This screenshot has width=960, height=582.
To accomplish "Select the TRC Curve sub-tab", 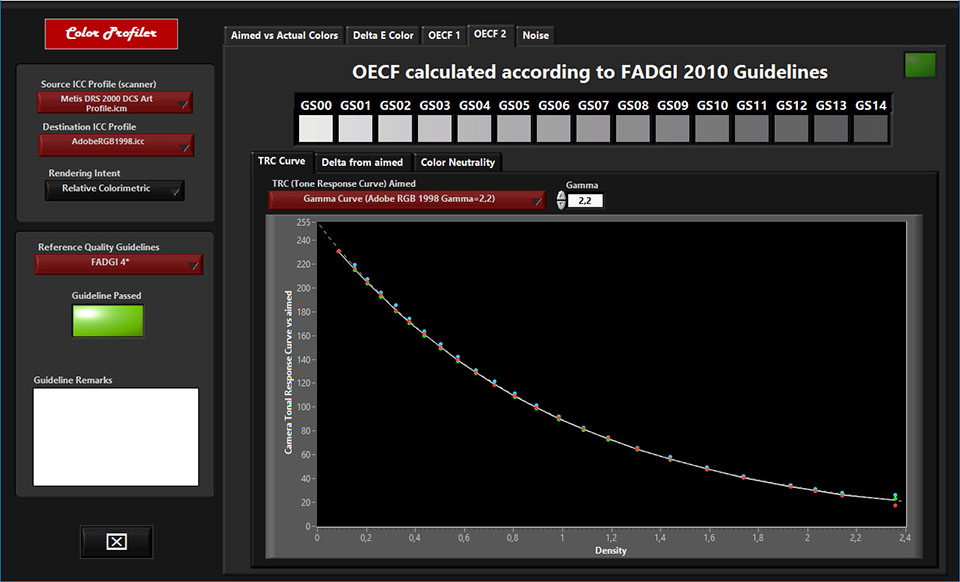I will [282, 162].
